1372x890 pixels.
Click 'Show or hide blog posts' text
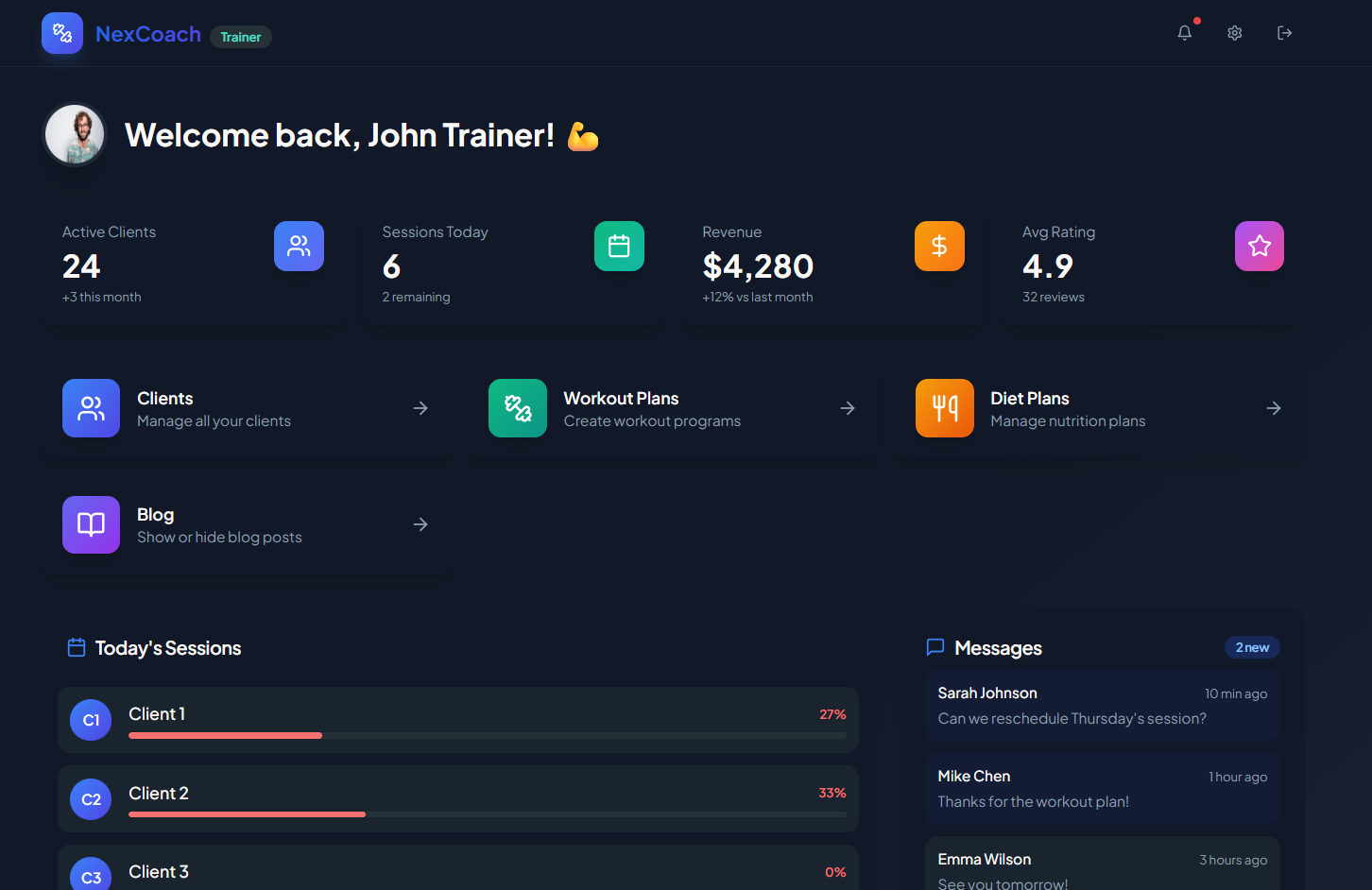tap(219, 538)
